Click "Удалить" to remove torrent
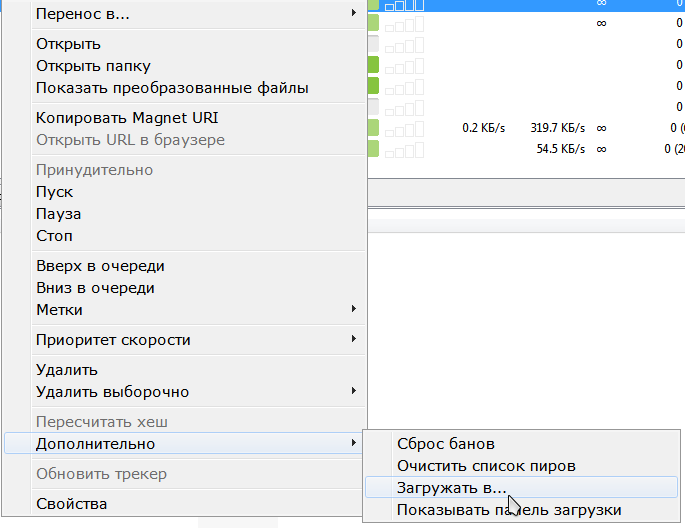The image size is (685, 528). point(67,370)
